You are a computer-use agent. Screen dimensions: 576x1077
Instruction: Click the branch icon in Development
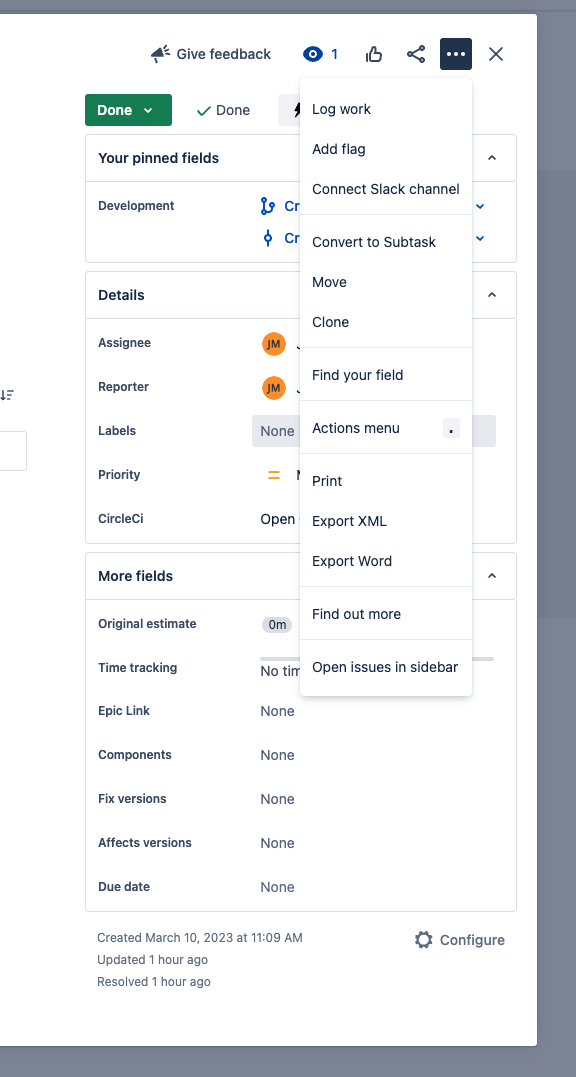tap(269, 206)
